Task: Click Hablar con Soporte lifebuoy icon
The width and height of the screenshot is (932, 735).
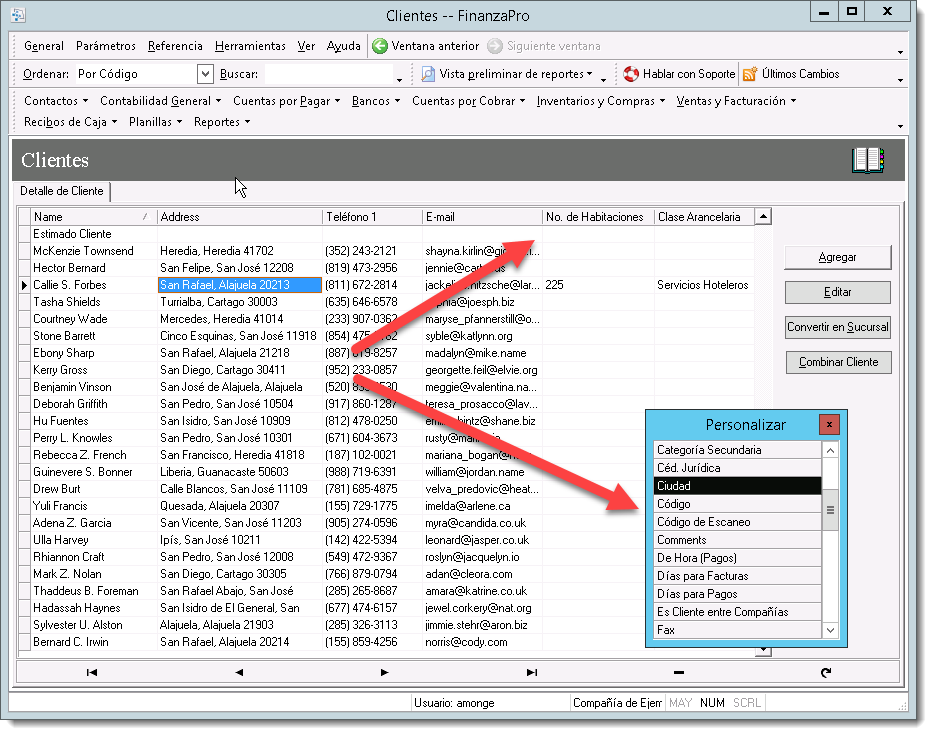Action: pos(631,74)
